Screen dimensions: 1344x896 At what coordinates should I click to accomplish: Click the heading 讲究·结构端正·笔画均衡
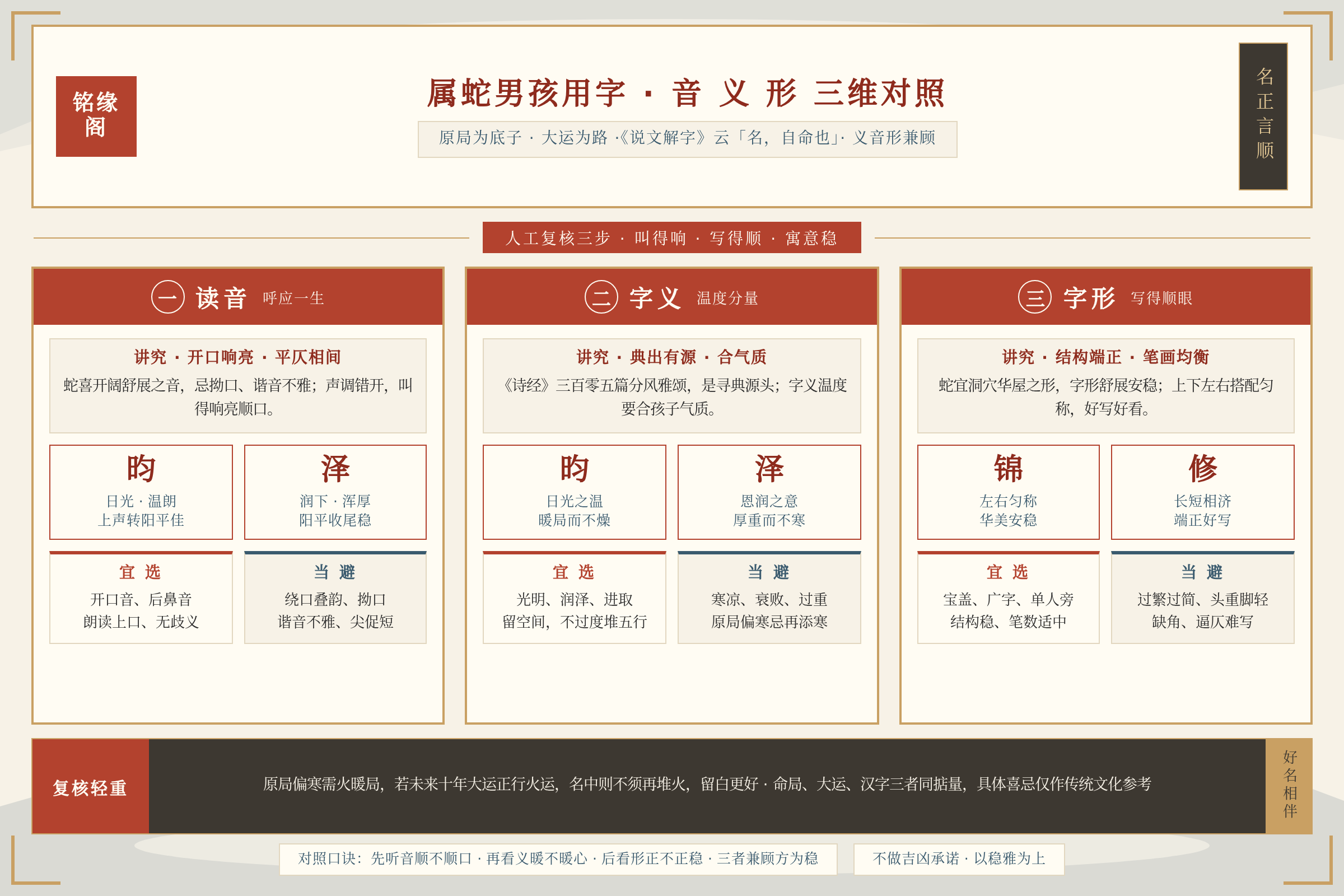coord(1105,357)
